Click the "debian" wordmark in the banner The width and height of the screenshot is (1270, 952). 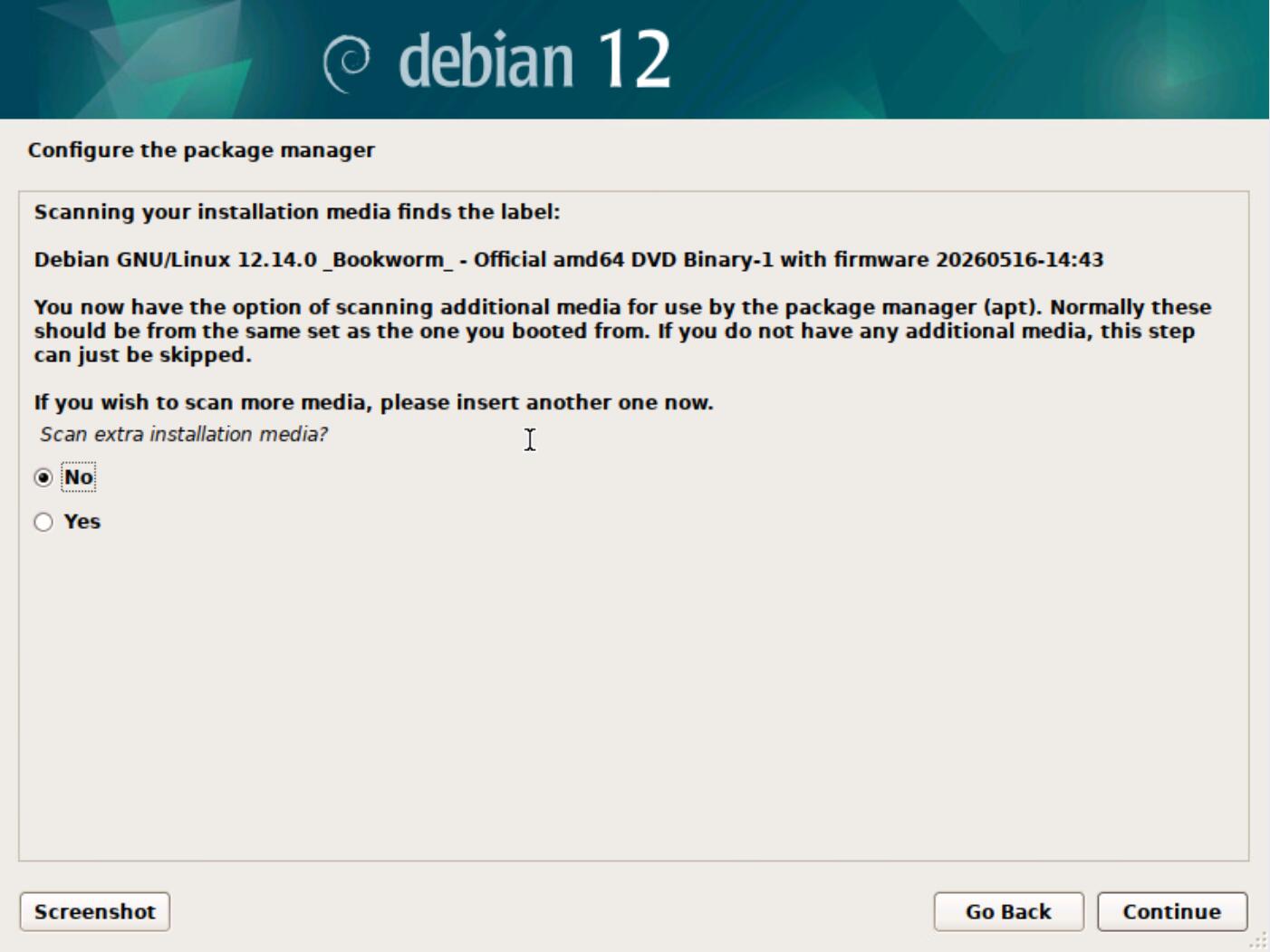pyautogui.click(x=486, y=60)
